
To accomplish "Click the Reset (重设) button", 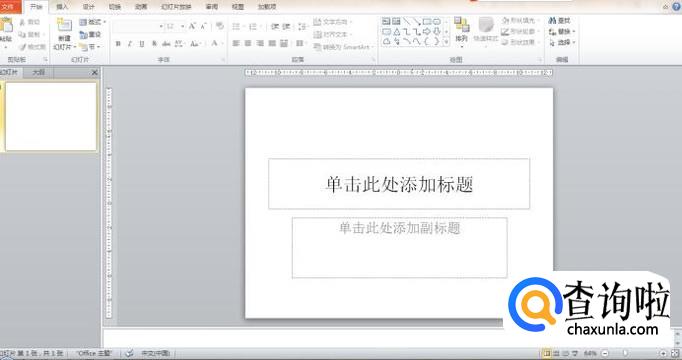I will click(x=90, y=34).
